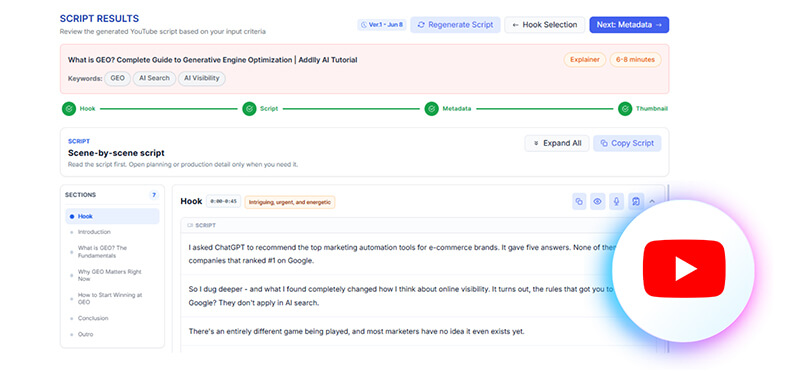Image resolution: width=800 pixels, height=373 pixels.
Task: Click the Explainer tag
Action: coord(585,60)
